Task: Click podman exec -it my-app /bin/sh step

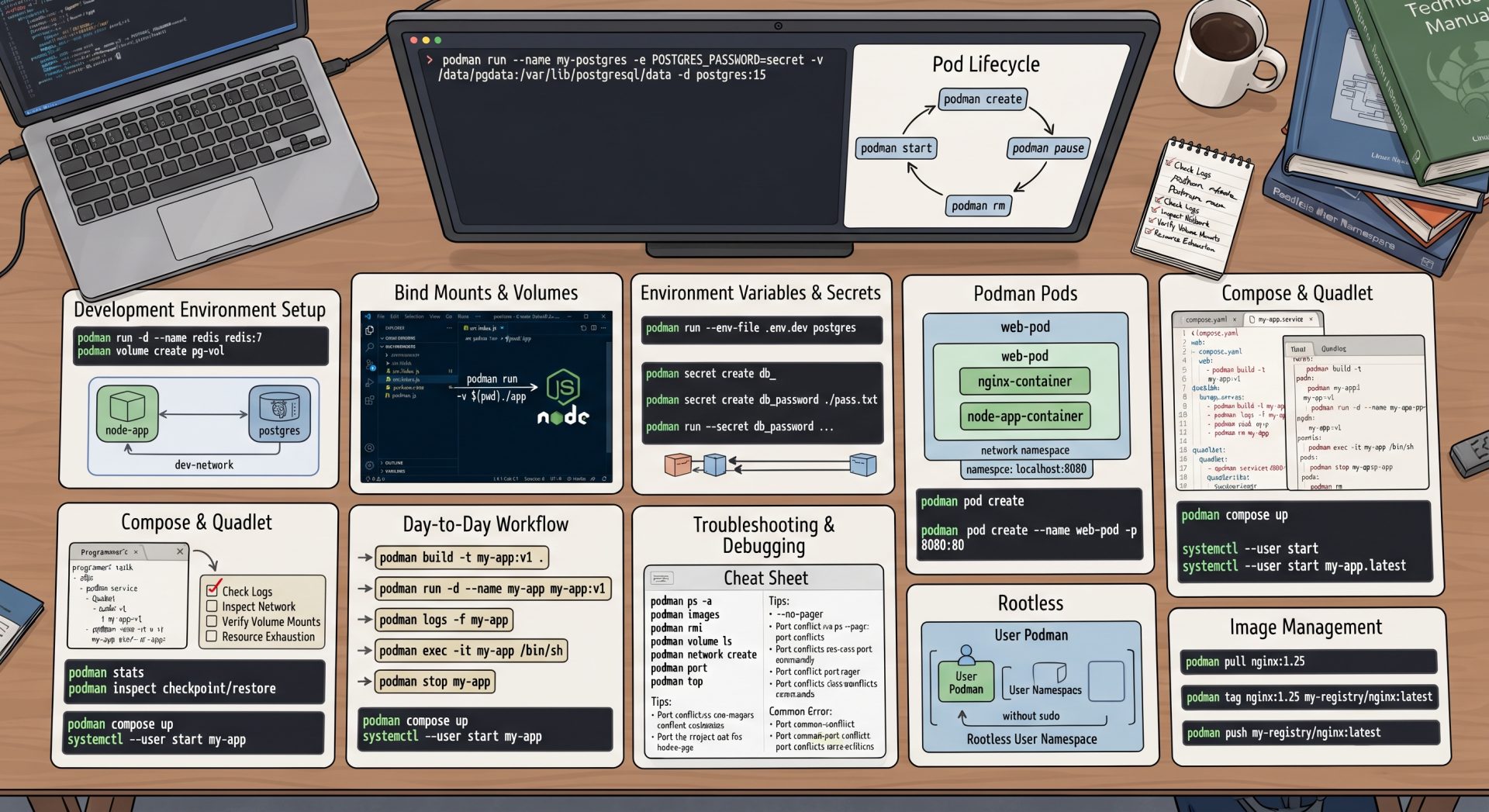Action: pos(472,651)
